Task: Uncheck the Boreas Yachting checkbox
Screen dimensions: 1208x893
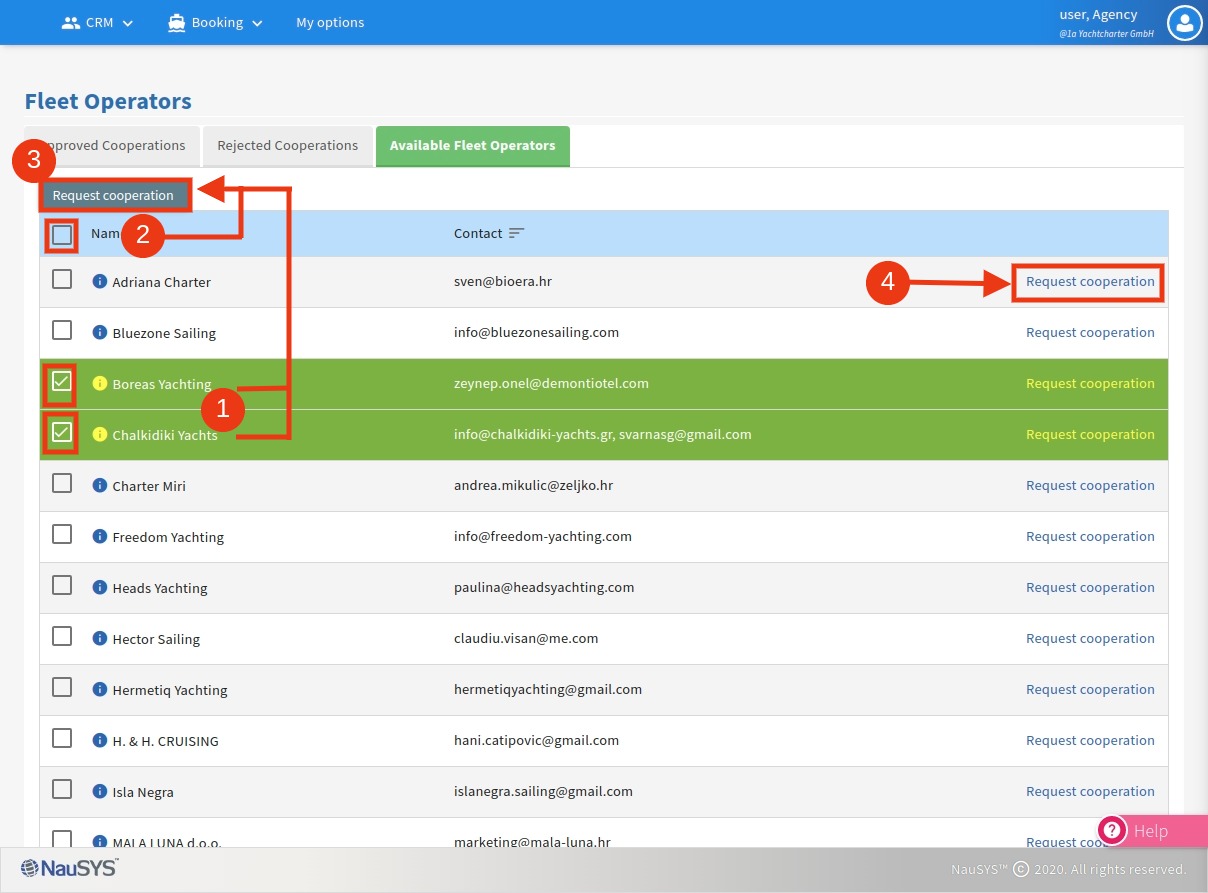Action: pos(62,381)
